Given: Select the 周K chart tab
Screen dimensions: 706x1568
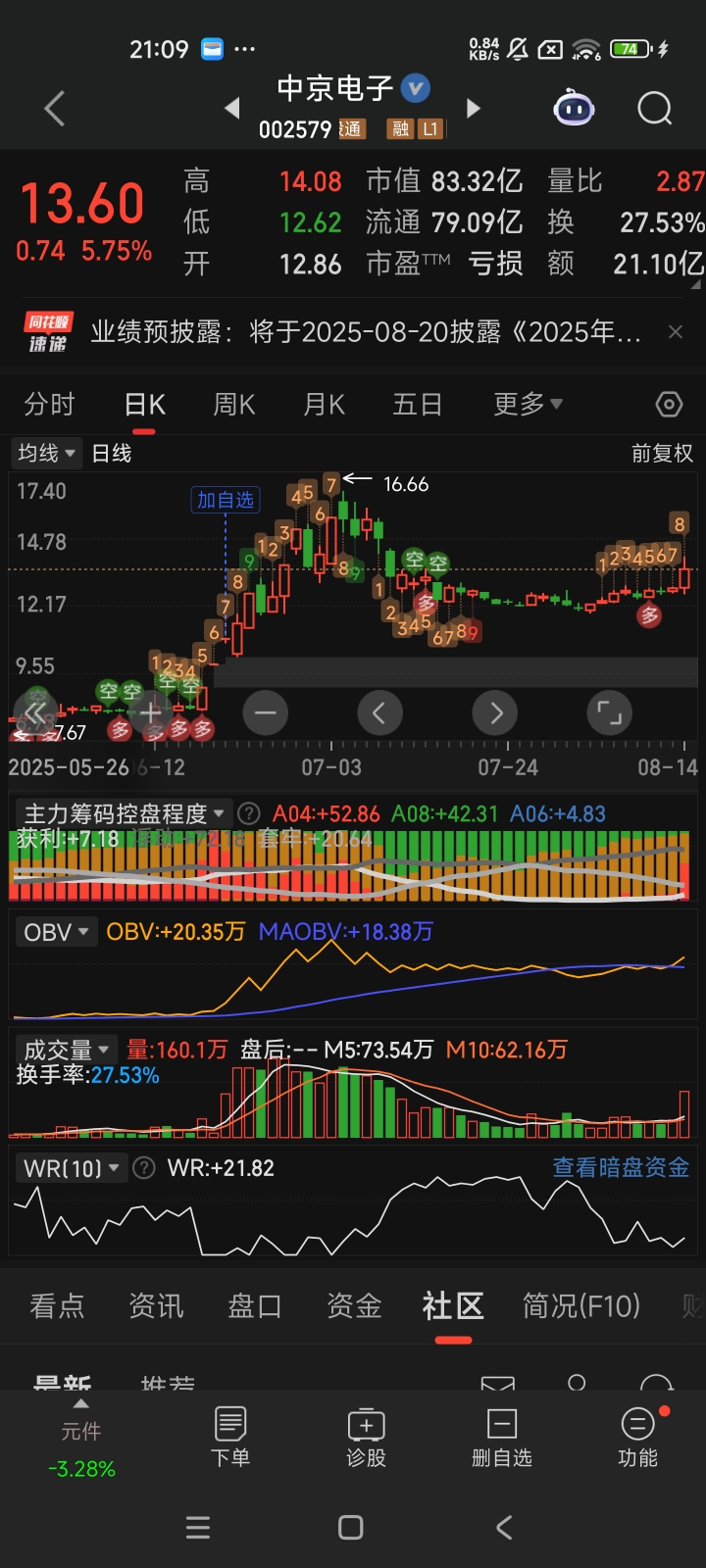Looking at the screenshot, I should pos(233,404).
